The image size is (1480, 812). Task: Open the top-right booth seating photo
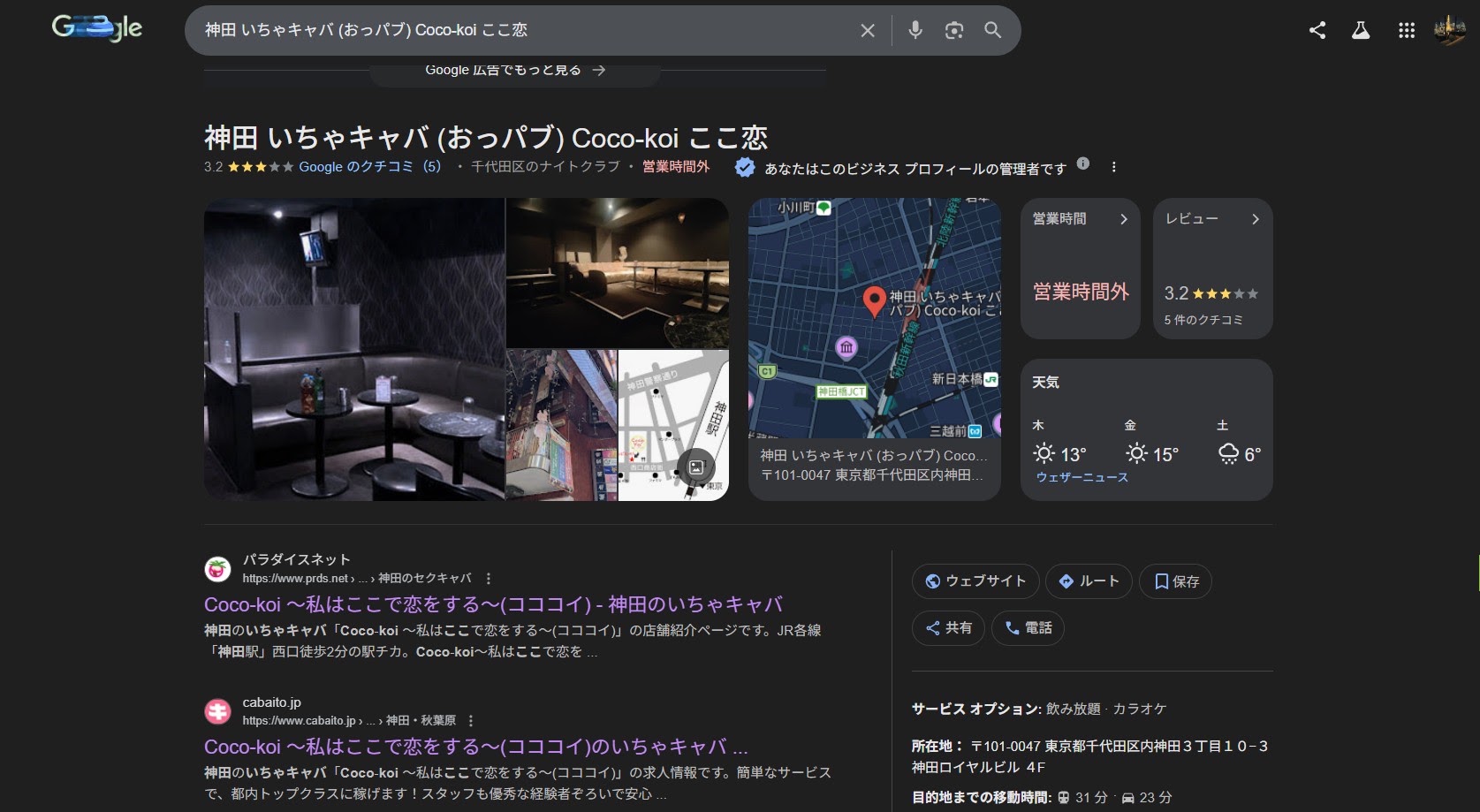coord(618,273)
